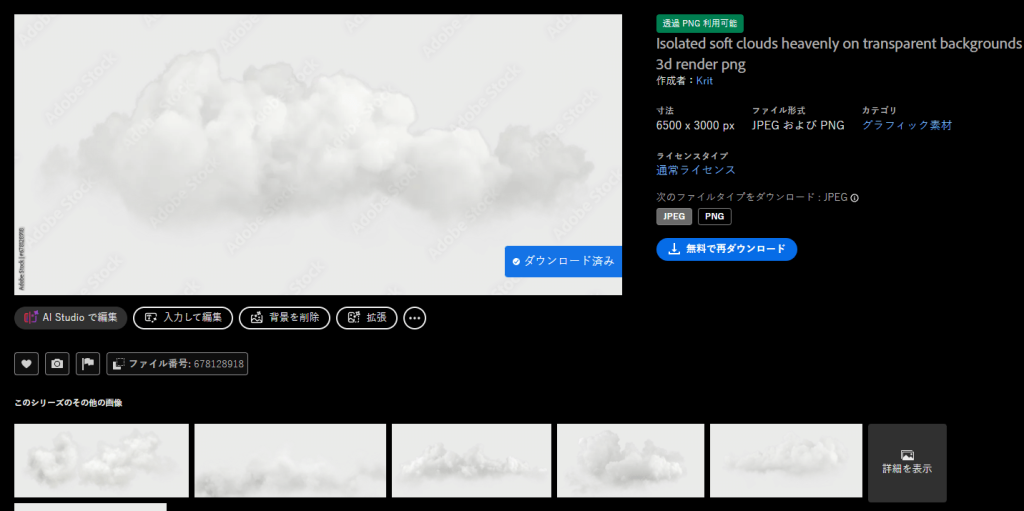Click the ダウンロード済み badge on the preview
1024x511 pixels.
coord(563,261)
